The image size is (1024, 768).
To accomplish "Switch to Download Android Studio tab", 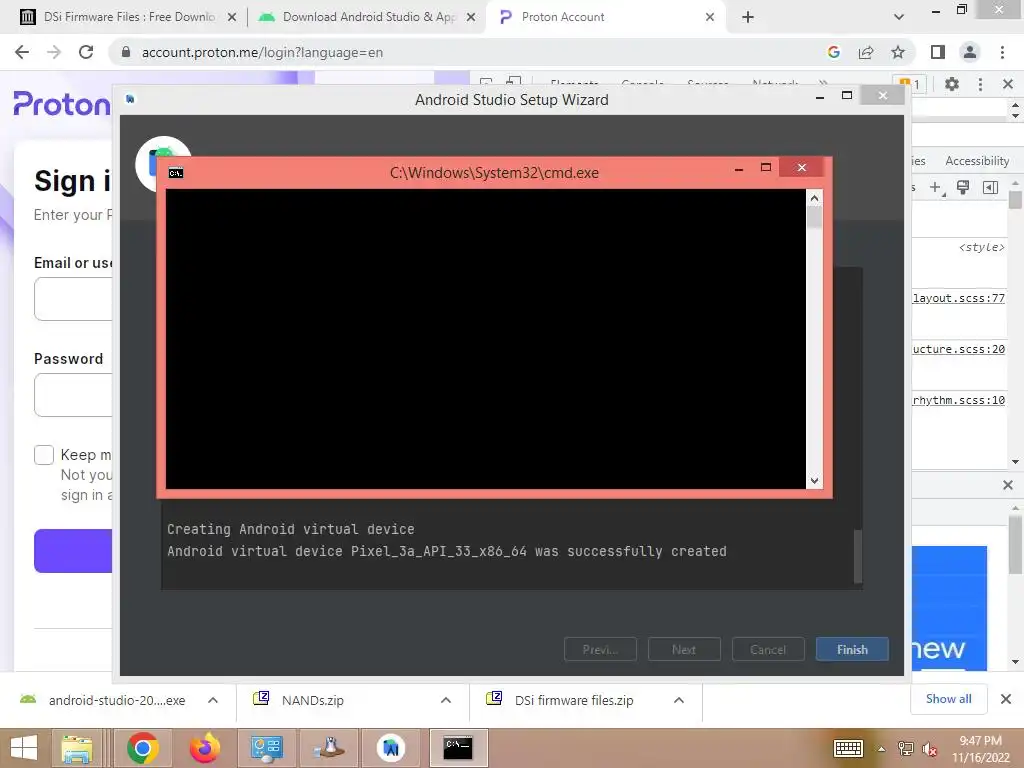I will [367, 17].
